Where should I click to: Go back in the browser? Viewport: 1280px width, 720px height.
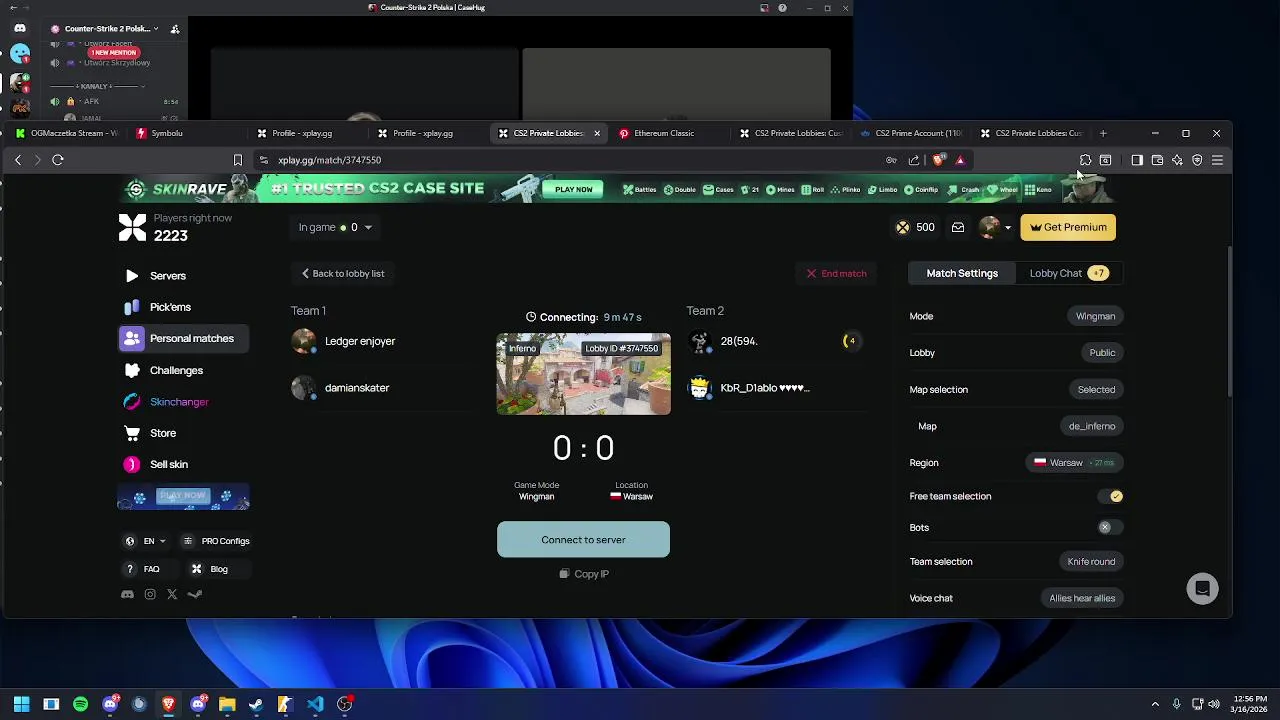18,160
